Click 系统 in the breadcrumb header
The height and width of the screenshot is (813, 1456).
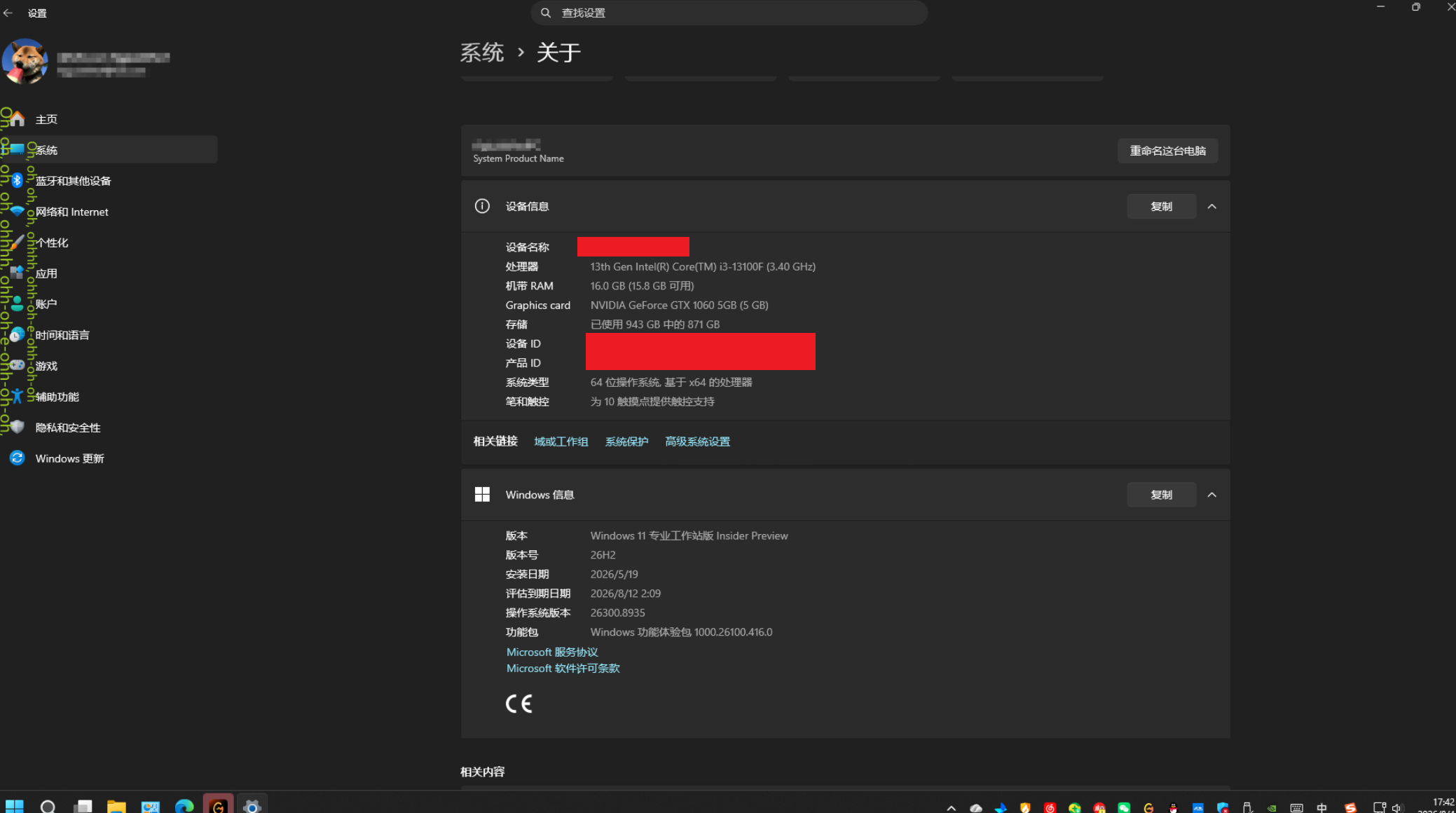[x=482, y=53]
